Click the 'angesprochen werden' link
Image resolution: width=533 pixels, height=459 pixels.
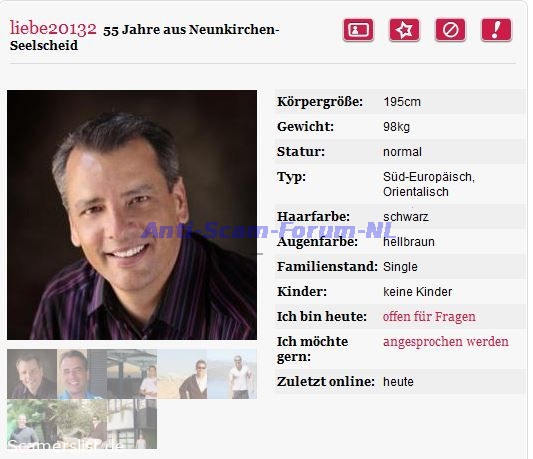coord(446,342)
